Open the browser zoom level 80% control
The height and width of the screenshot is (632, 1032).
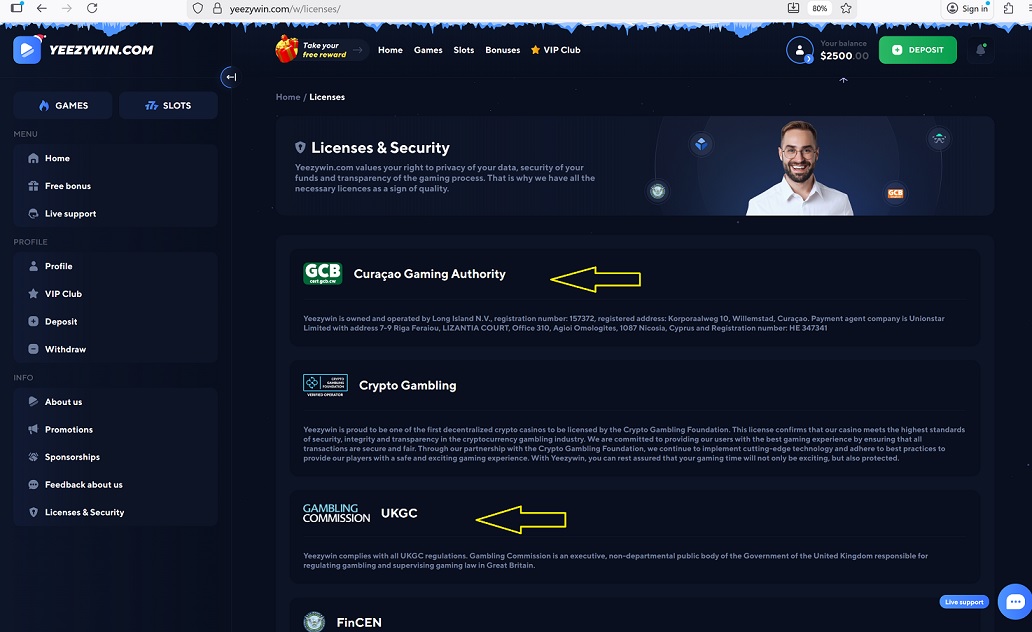pyautogui.click(x=819, y=8)
